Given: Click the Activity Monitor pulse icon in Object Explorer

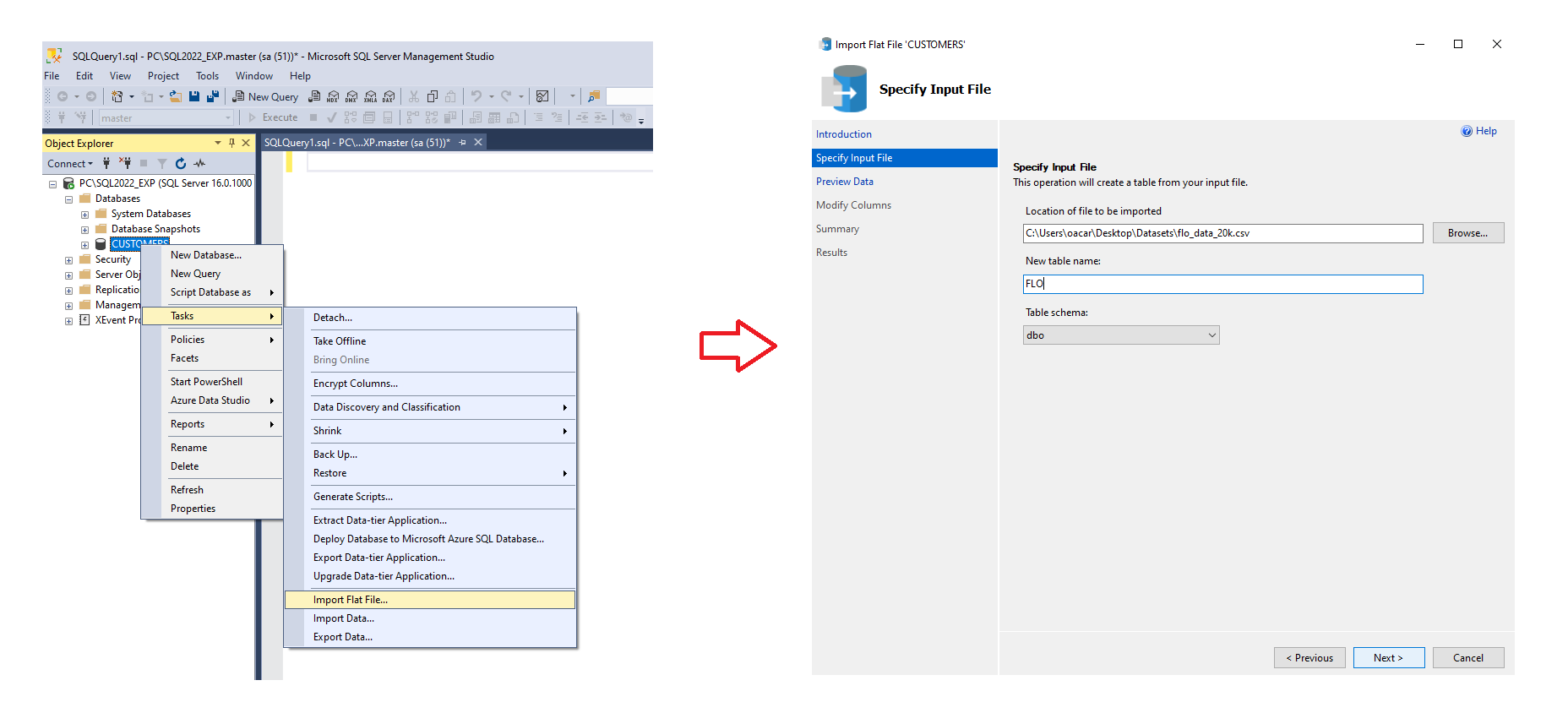Looking at the screenshot, I should point(199,163).
